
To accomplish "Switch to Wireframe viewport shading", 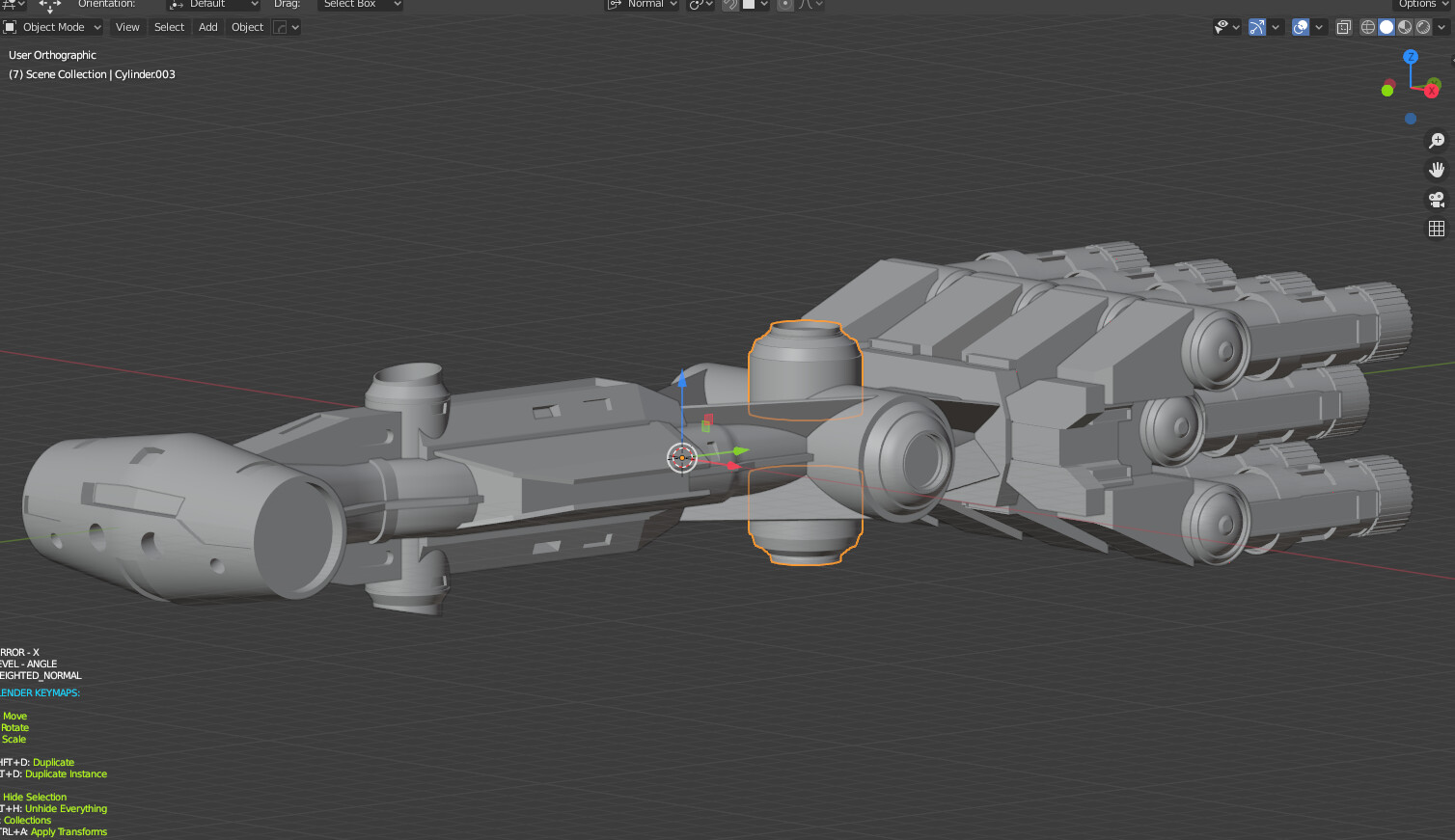I will 1367,27.
